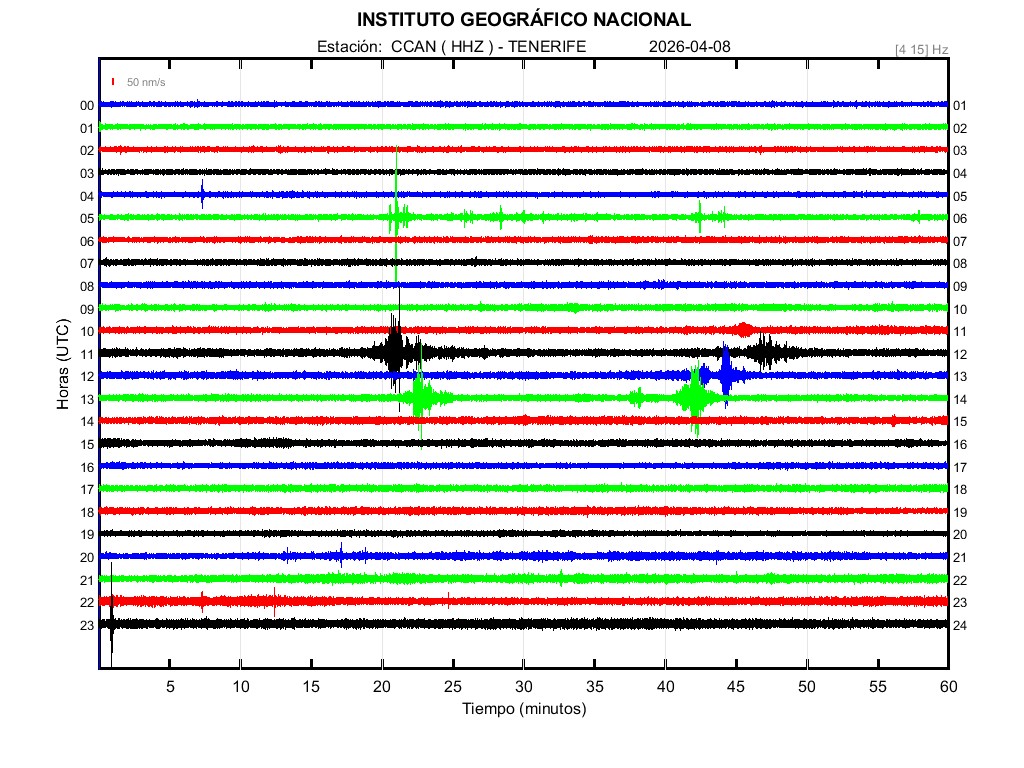Click blue hour-12 event near minute 44
Screen dimensions: 1024x768
click(725, 375)
